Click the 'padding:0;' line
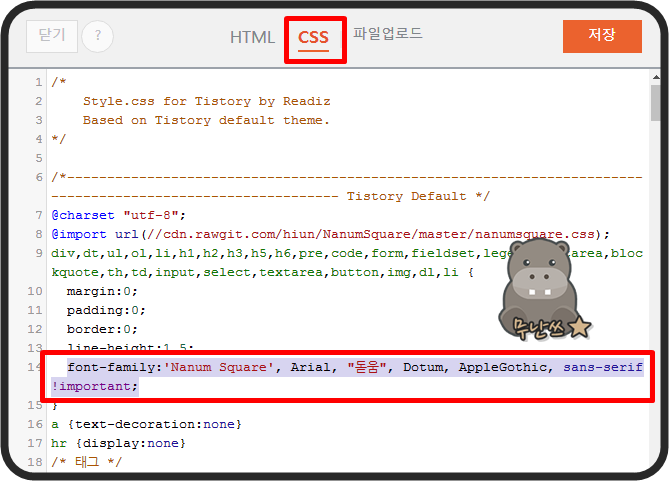669x481 pixels. pos(106,310)
